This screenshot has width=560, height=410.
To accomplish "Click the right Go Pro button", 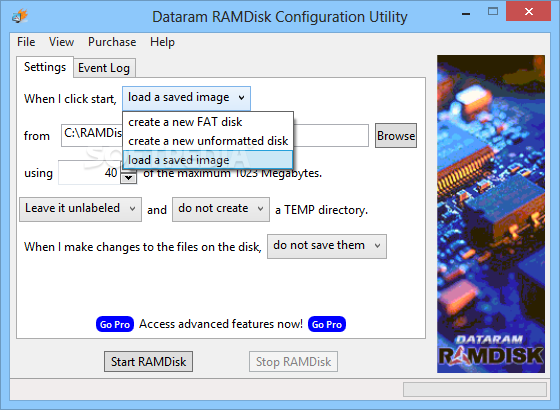I will (x=327, y=324).
